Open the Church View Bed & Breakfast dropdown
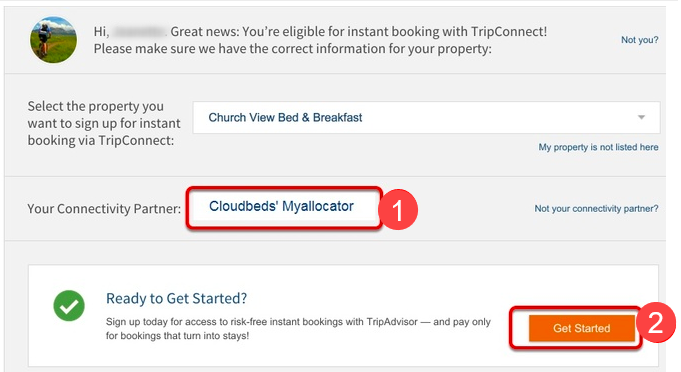 (x=426, y=118)
